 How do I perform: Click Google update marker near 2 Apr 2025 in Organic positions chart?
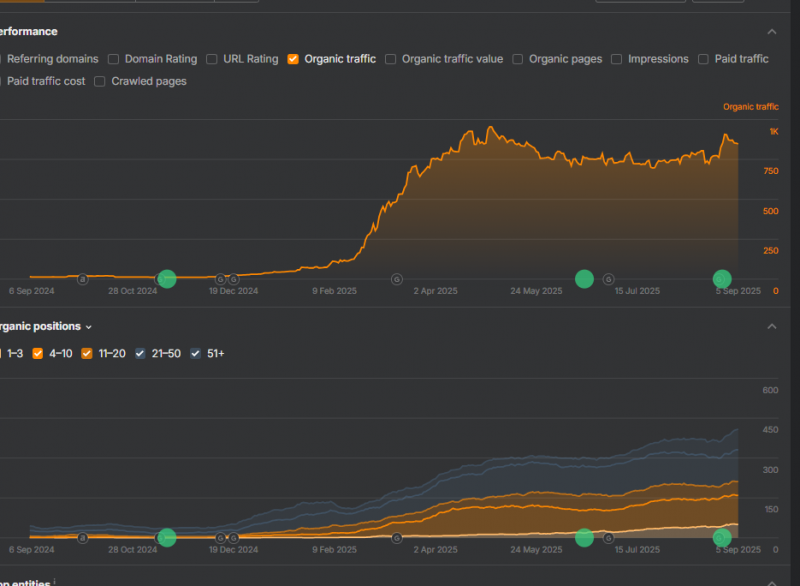[397, 538]
